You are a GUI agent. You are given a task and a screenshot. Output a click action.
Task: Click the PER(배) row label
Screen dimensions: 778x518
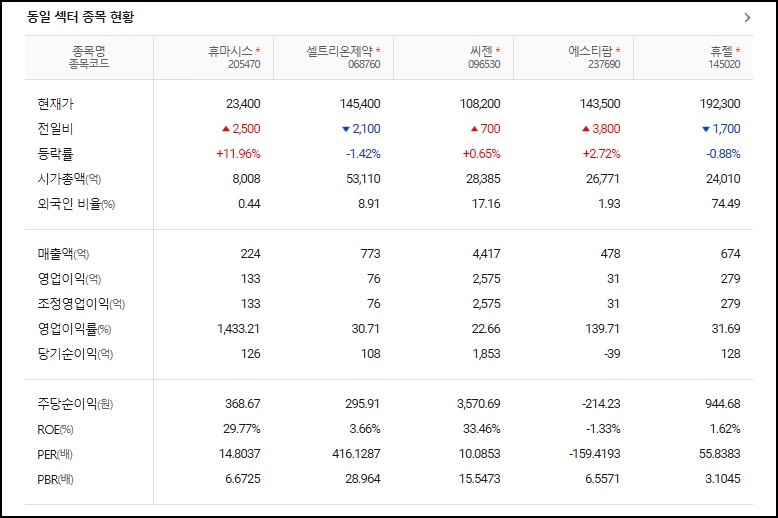55,454
